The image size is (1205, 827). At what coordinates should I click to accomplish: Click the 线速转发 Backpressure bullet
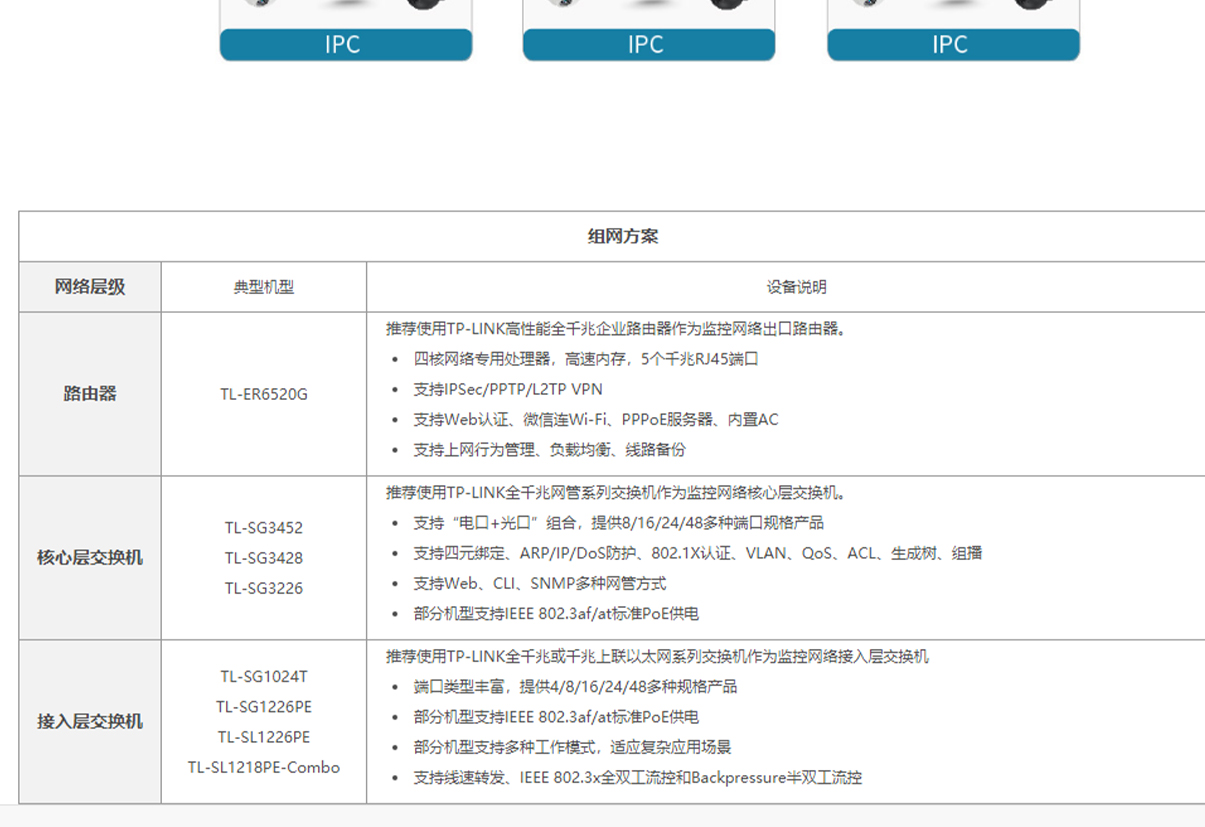point(638,778)
